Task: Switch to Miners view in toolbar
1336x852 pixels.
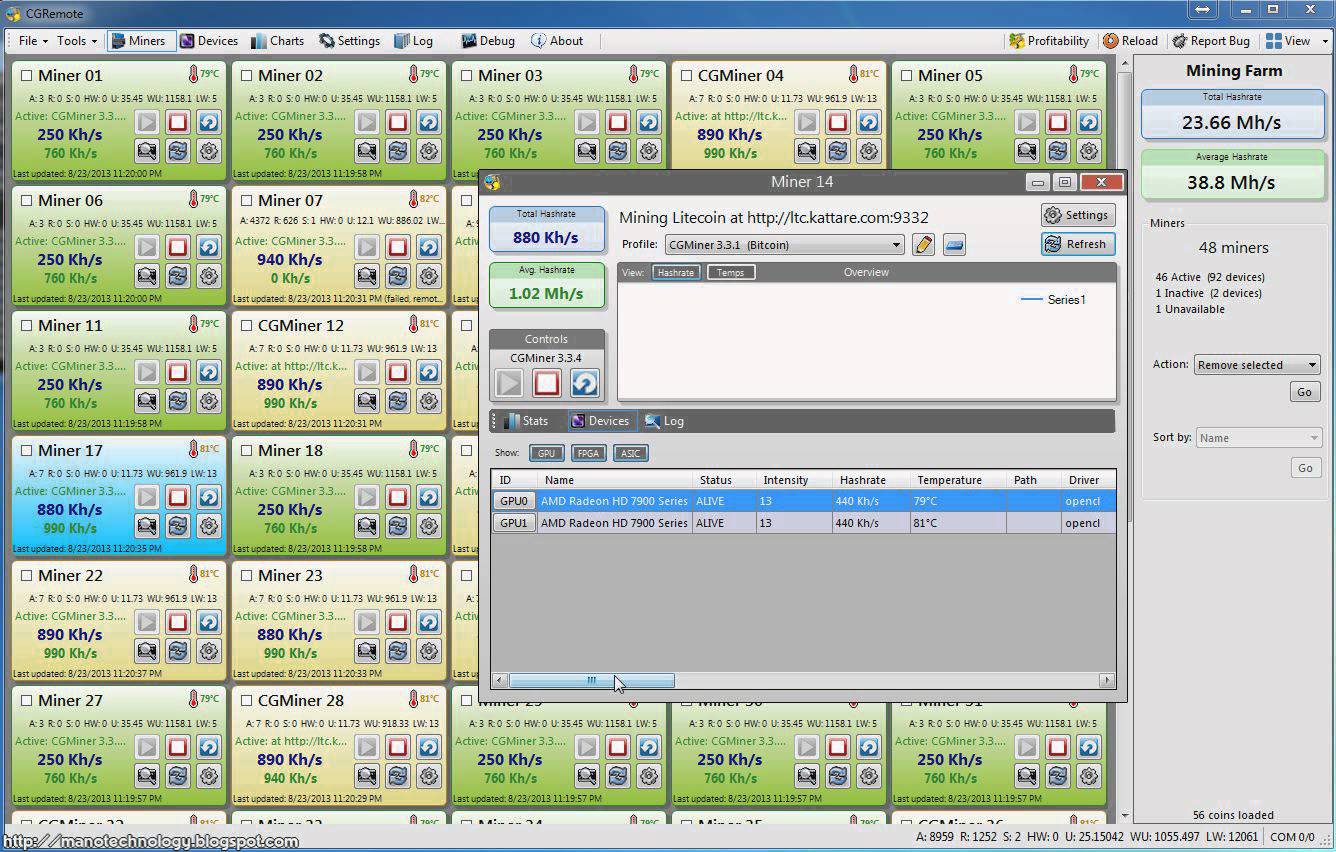Action: click(141, 41)
